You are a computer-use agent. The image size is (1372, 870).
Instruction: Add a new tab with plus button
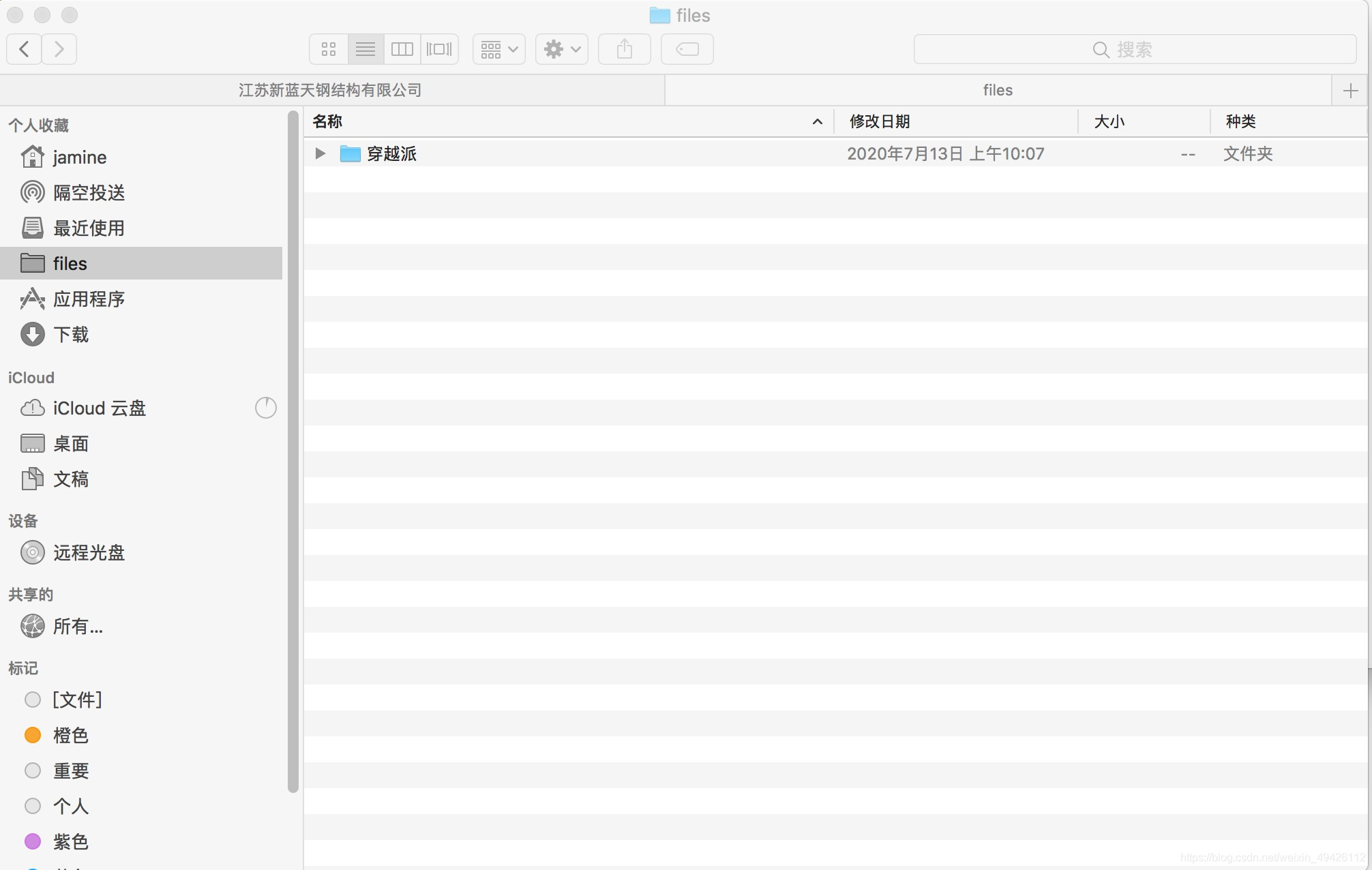(1350, 90)
